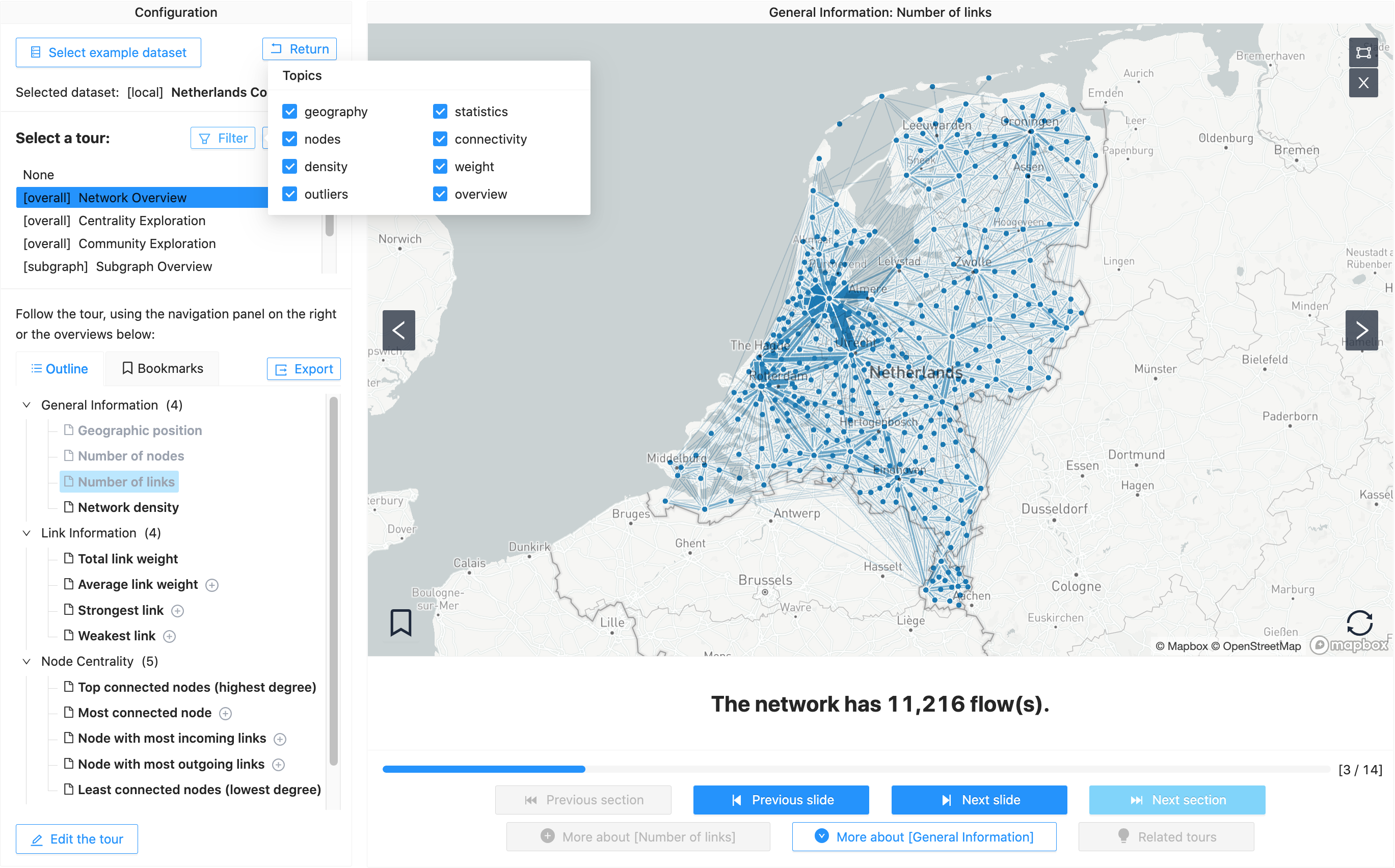Click plus icon beside Most connected node
The height and width of the screenshot is (868, 1395).
[226, 714]
